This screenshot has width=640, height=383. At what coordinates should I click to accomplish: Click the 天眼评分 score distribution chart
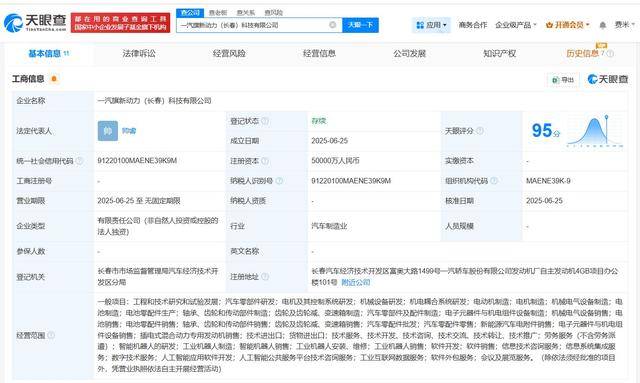click(x=595, y=131)
